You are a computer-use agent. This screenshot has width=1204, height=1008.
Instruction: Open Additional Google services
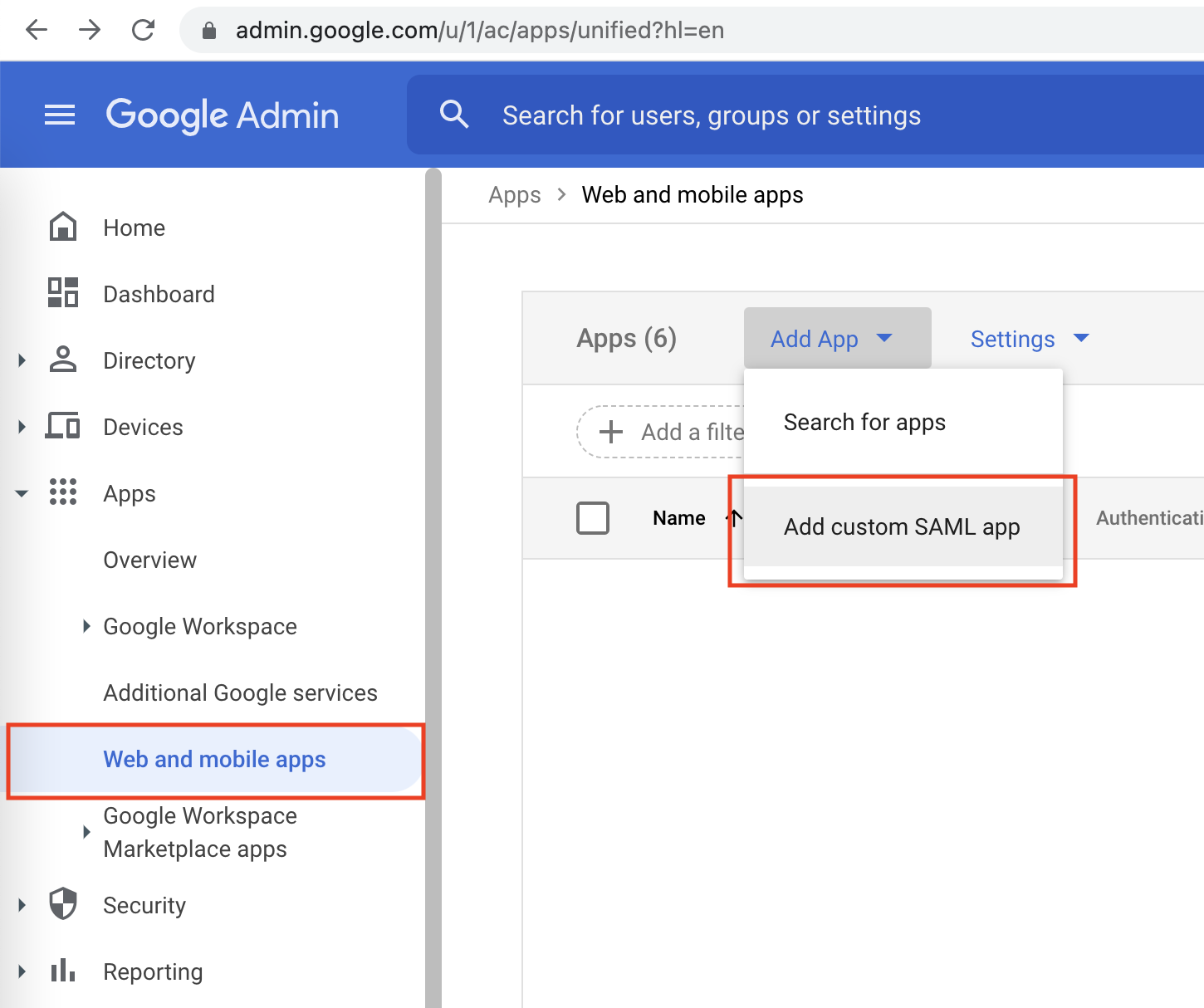click(240, 692)
